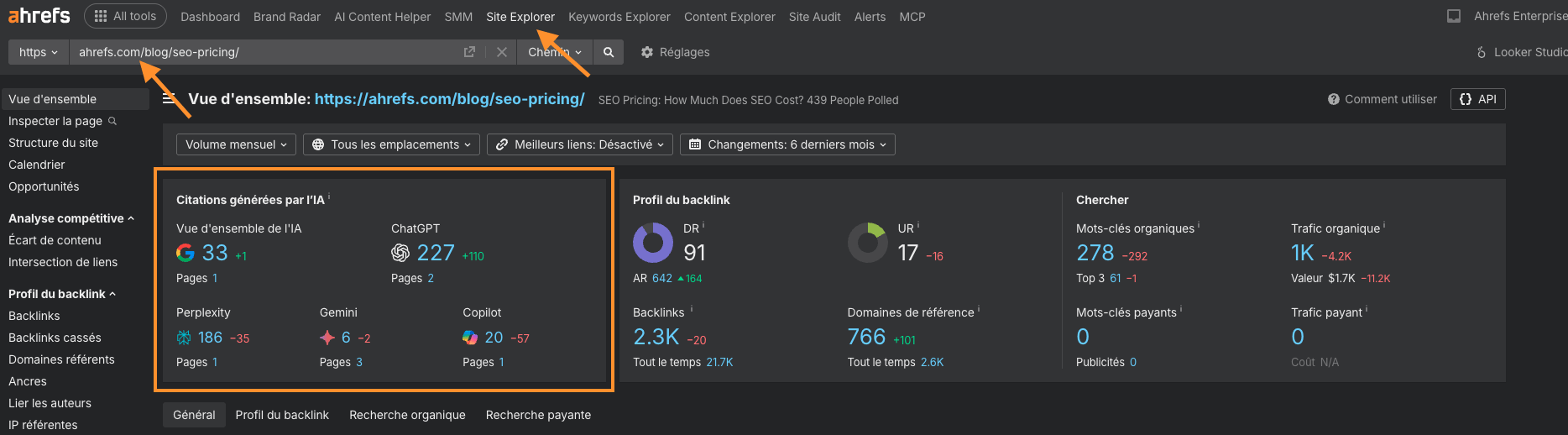Open Looker Studio link

tap(1522, 52)
